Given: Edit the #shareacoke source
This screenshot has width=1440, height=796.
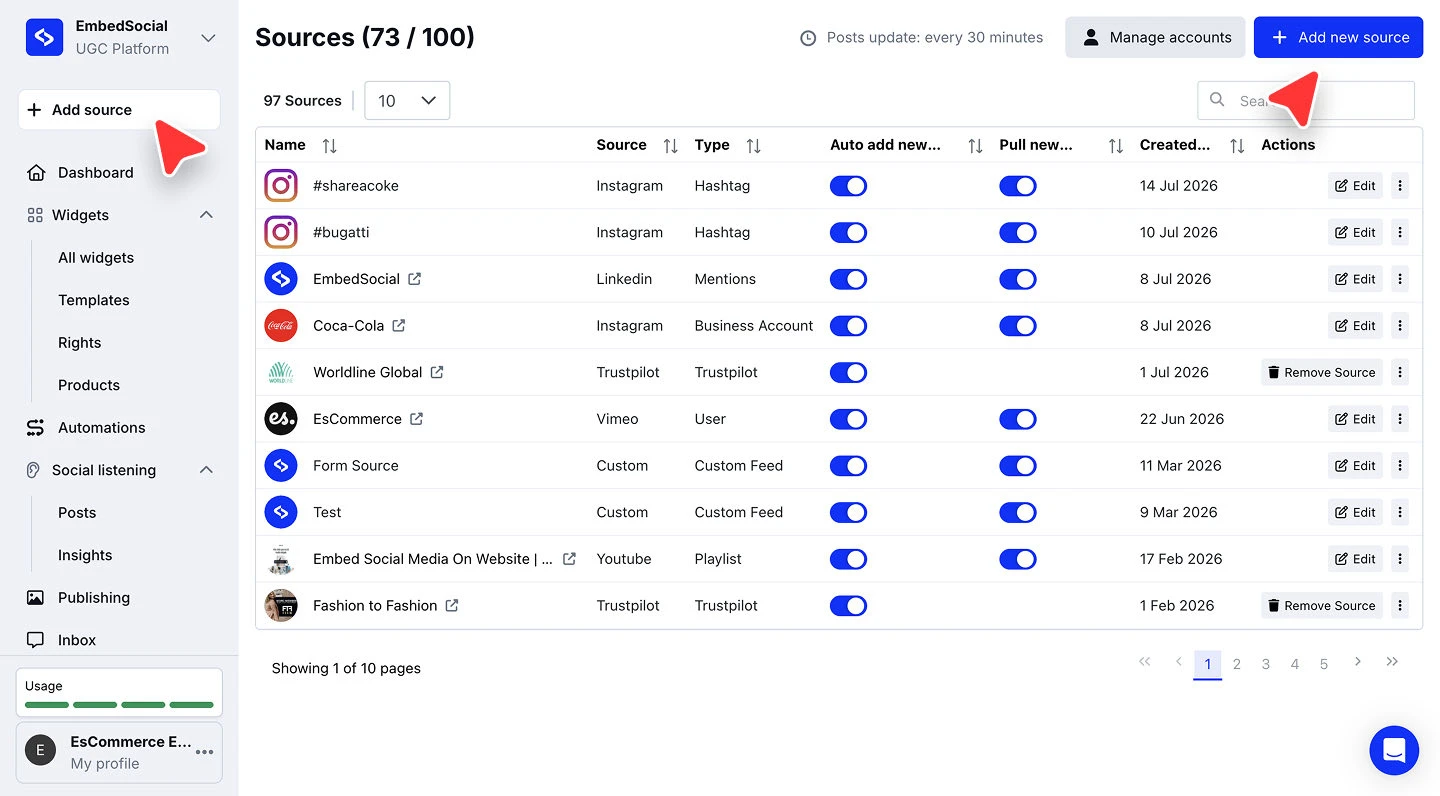Looking at the screenshot, I should pyautogui.click(x=1355, y=185).
